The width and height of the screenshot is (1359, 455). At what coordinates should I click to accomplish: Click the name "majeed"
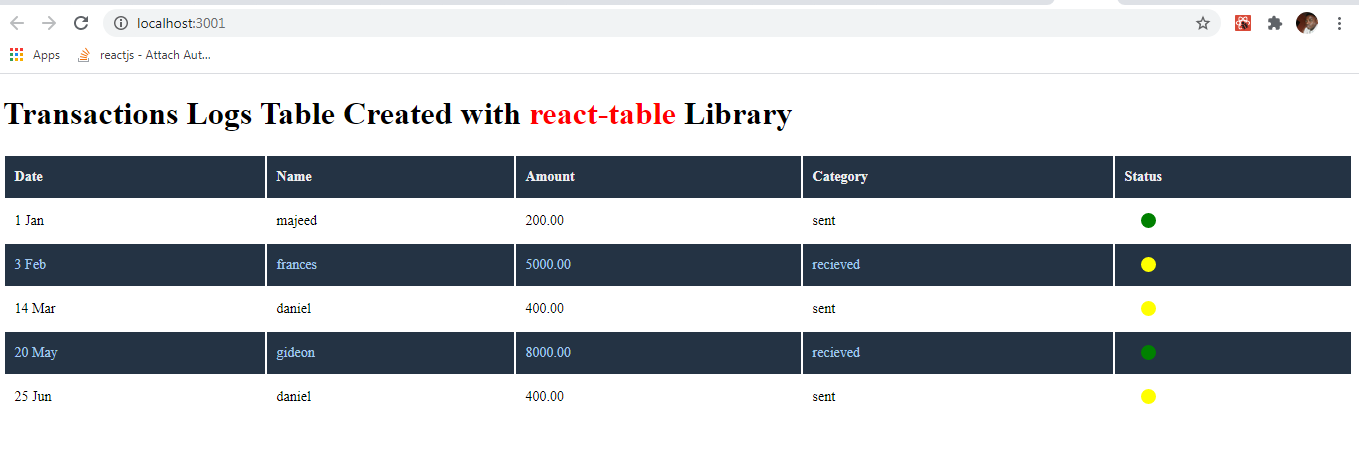pos(296,221)
